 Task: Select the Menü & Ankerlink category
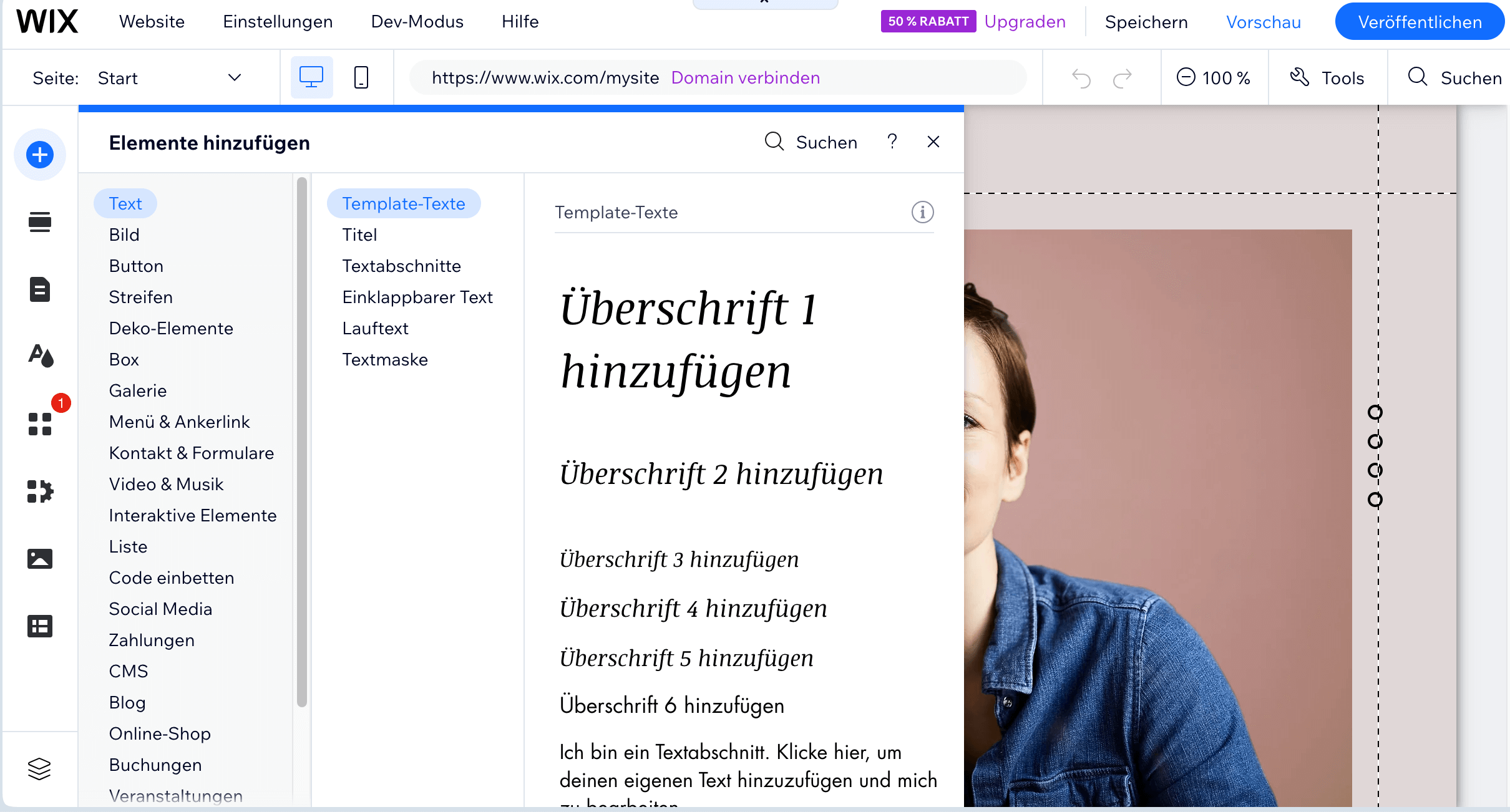179,422
